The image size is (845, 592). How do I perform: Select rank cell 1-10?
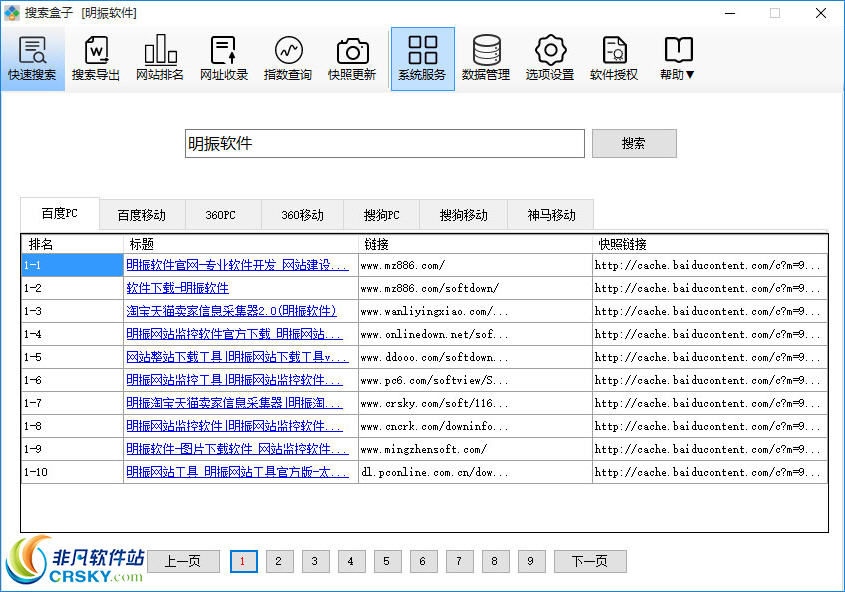pyautogui.click(x=72, y=472)
